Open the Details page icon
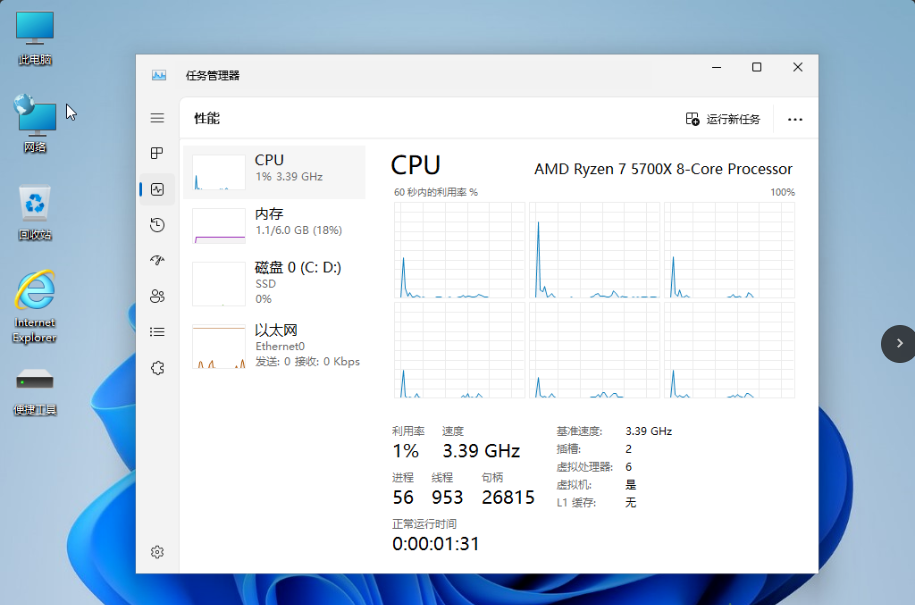The image size is (915, 605). (157, 332)
